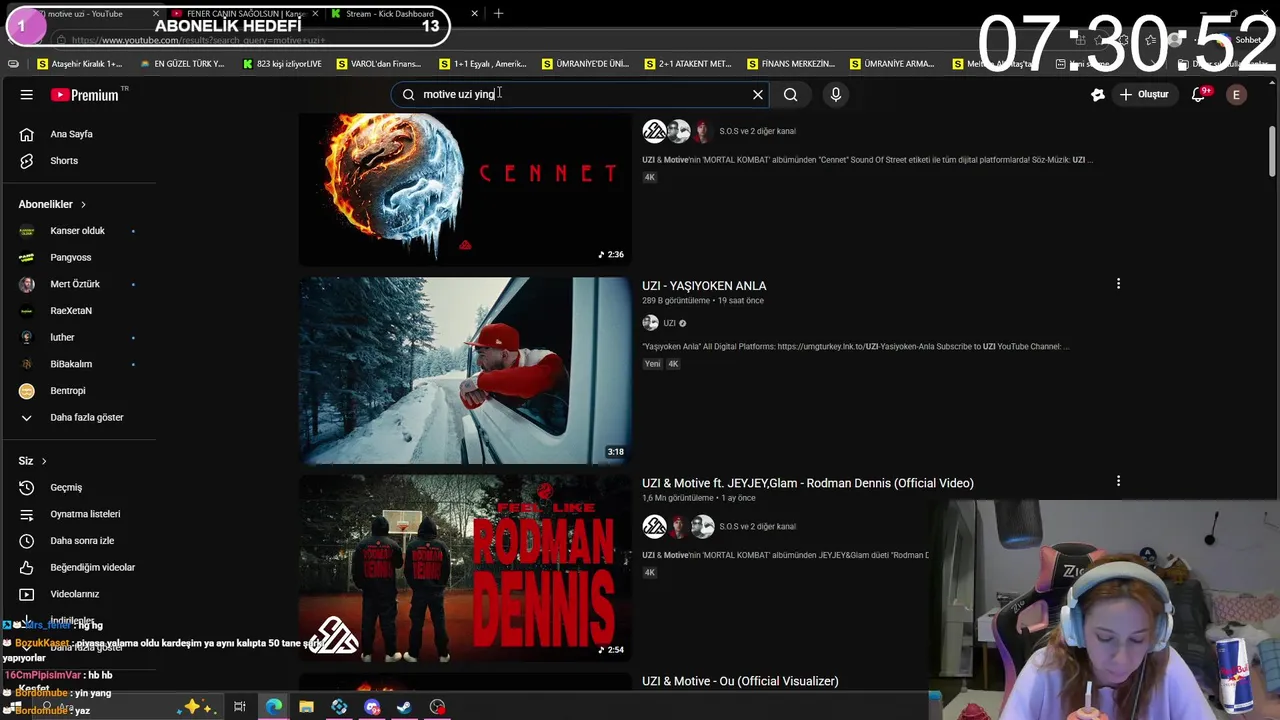Open the Ataşehir Kiralık 1+... bookmark
This screenshot has height=720, width=1280.
pyautogui.click(x=79, y=64)
